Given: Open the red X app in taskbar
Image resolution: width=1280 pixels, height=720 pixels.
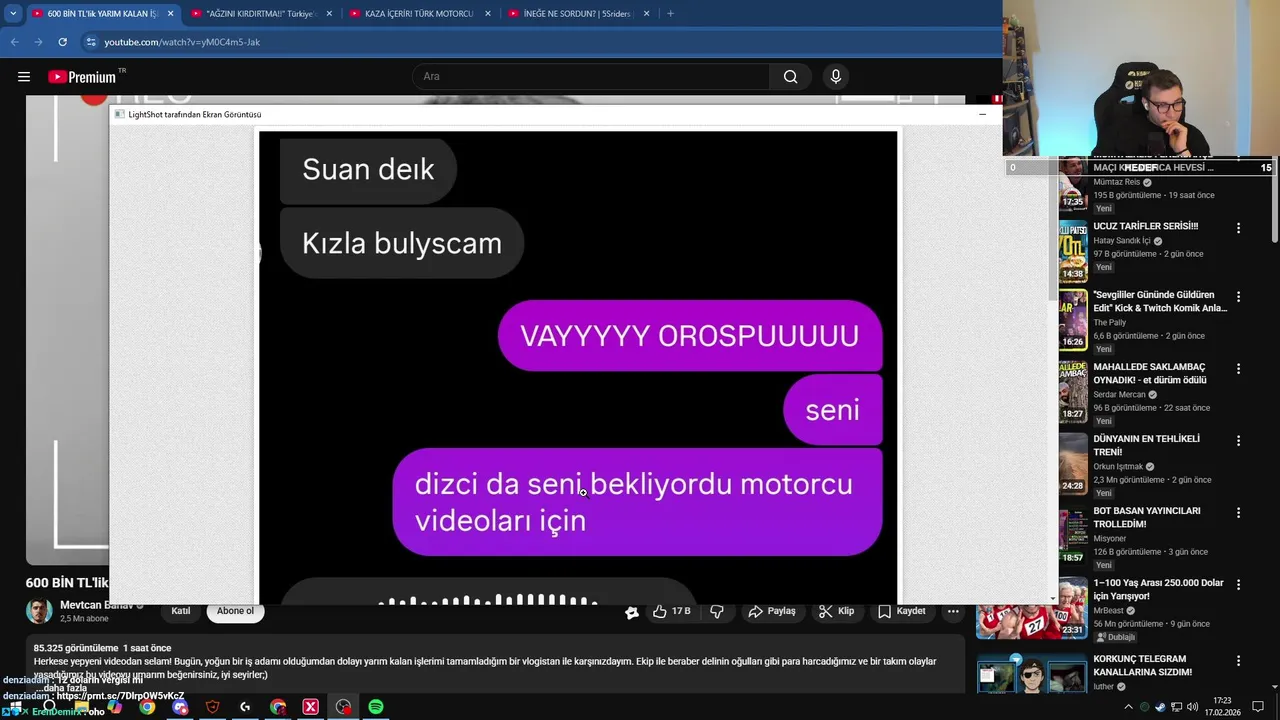Looking at the screenshot, I should (x=310, y=707).
